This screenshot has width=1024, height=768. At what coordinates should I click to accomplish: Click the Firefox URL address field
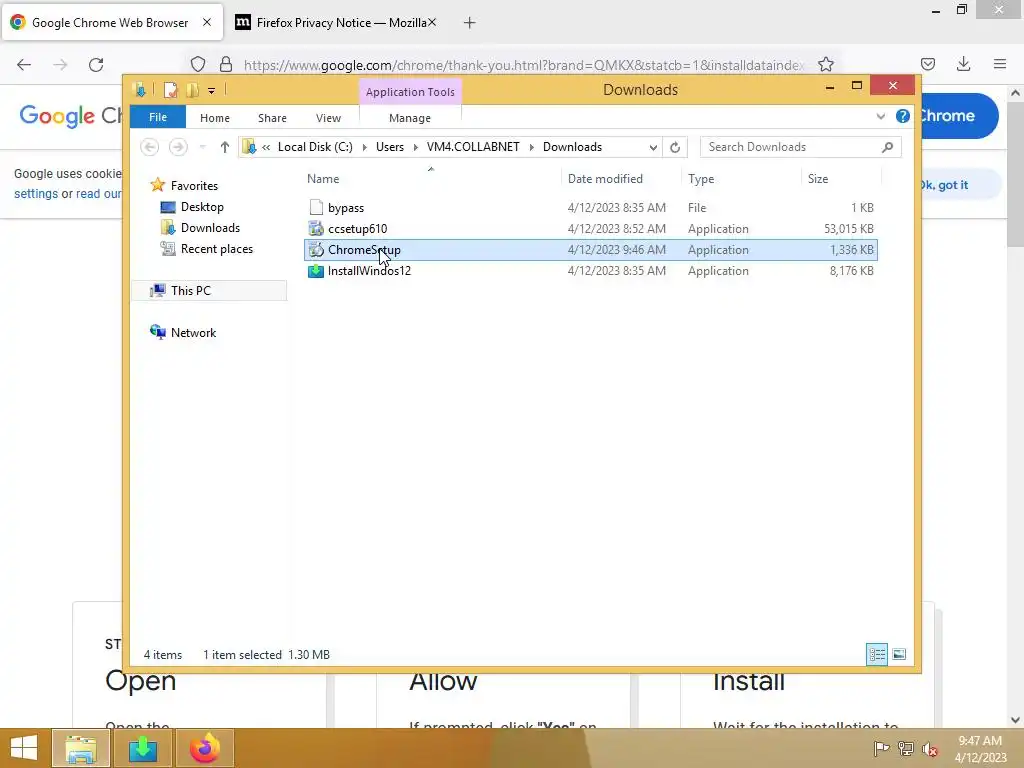pyautogui.click(x=524, y=65)
